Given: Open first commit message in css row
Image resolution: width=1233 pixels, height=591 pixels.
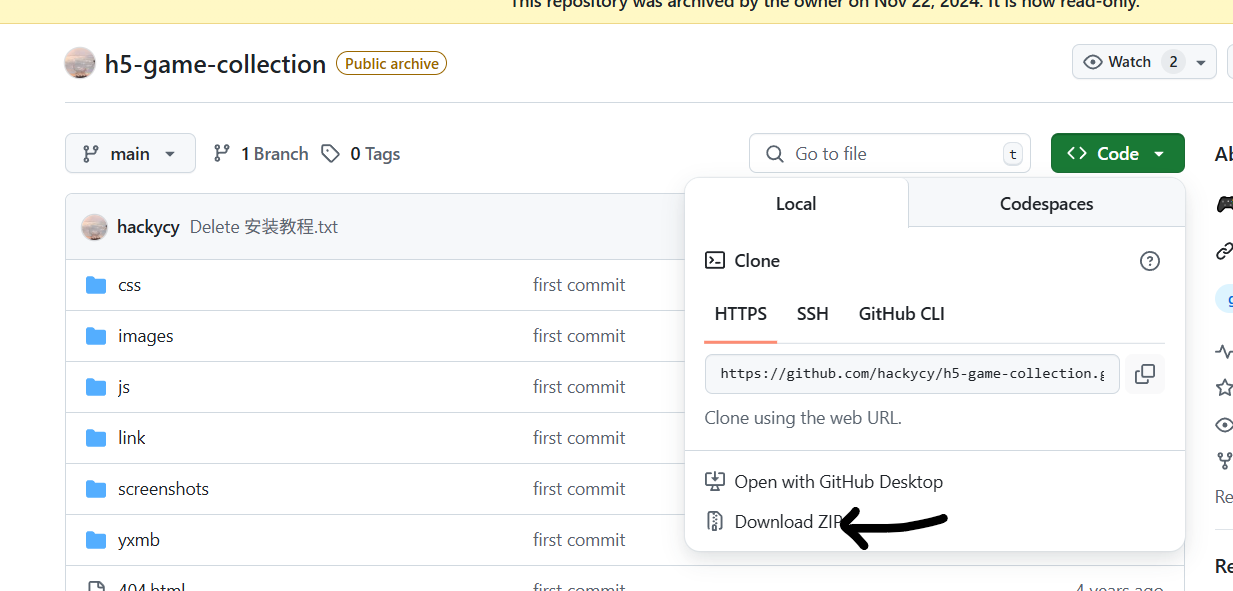Looking at the screenshot, I should [579, 285].
